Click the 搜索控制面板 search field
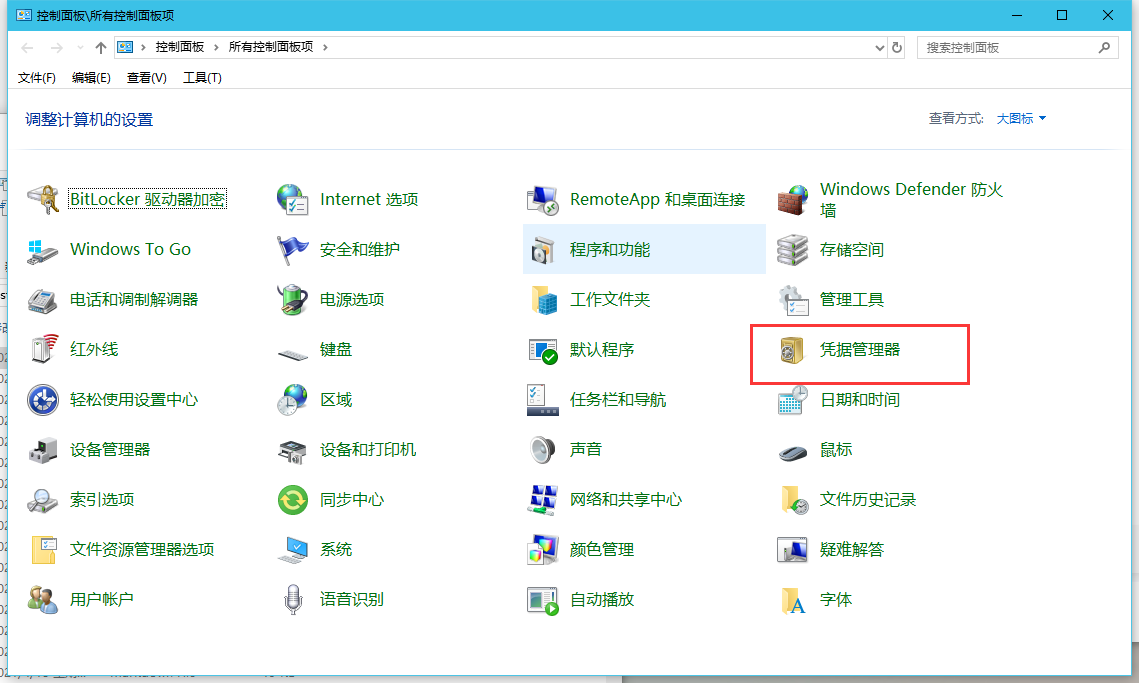This screenshot has width=1139, height=683. pyautogui.click(x=1008, y=47)
